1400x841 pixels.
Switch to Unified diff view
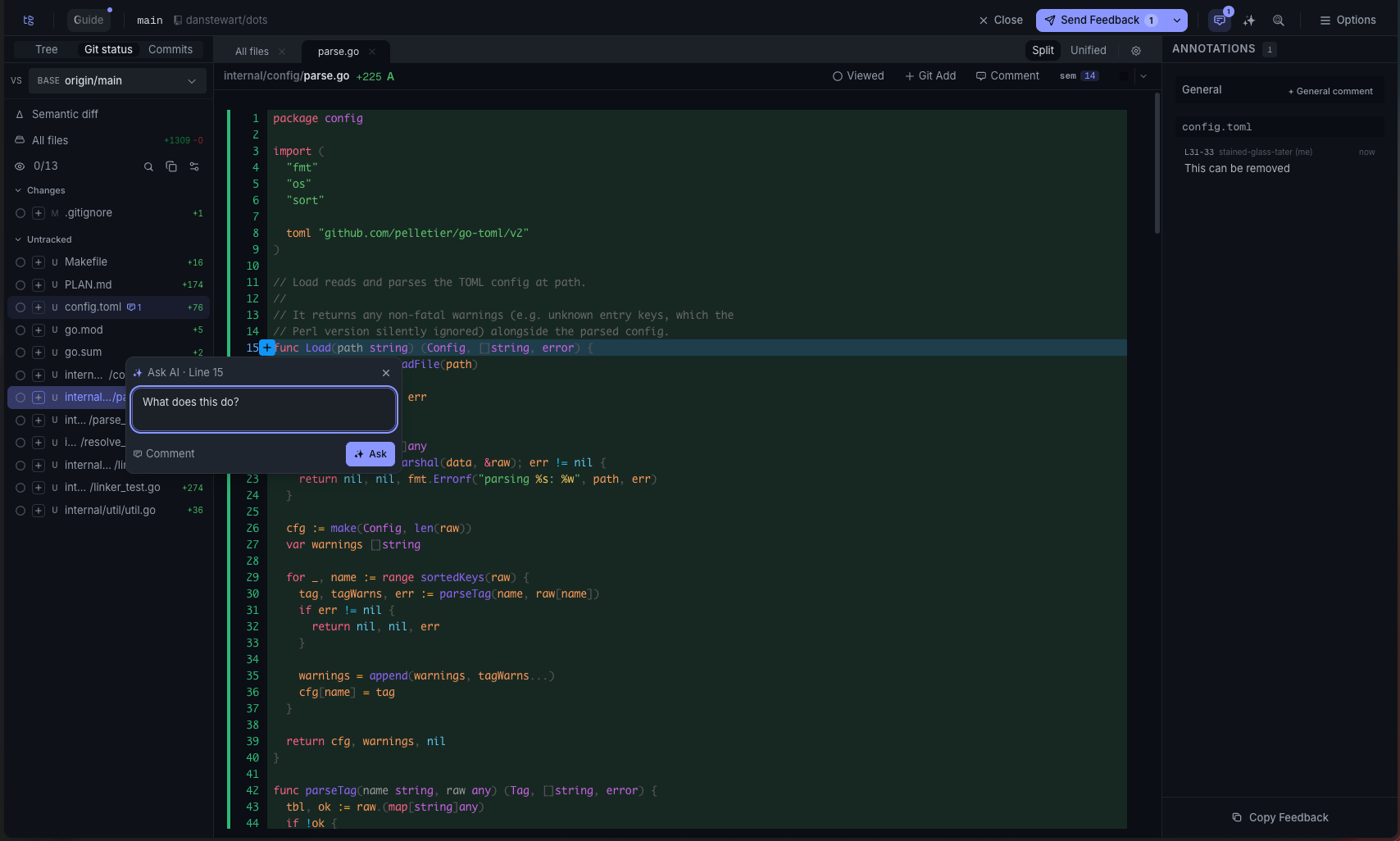1089,51
